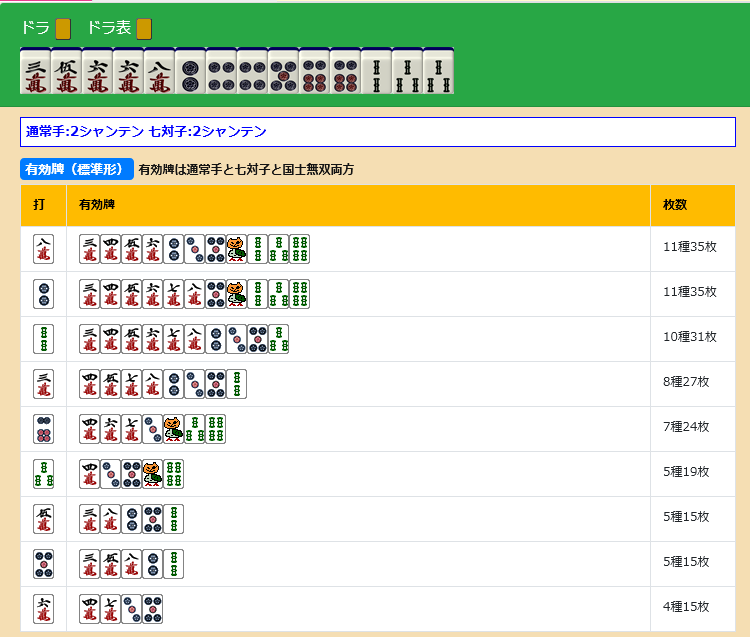Click the 有効牌（標準形） blue label

(x=77, y=169)
